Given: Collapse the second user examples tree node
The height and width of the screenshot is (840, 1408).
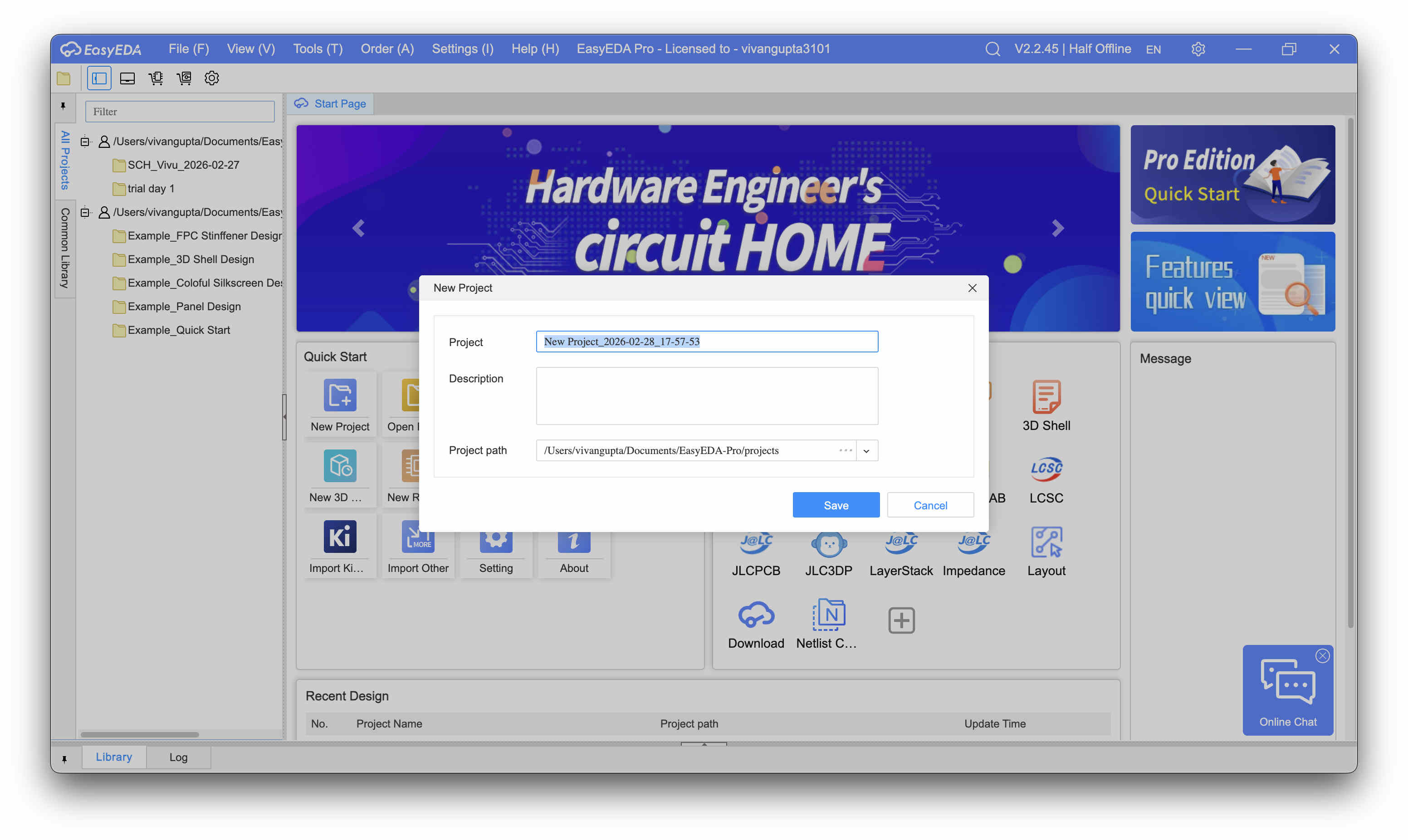Looking at the screenshot, I should (x=85, y=212).
